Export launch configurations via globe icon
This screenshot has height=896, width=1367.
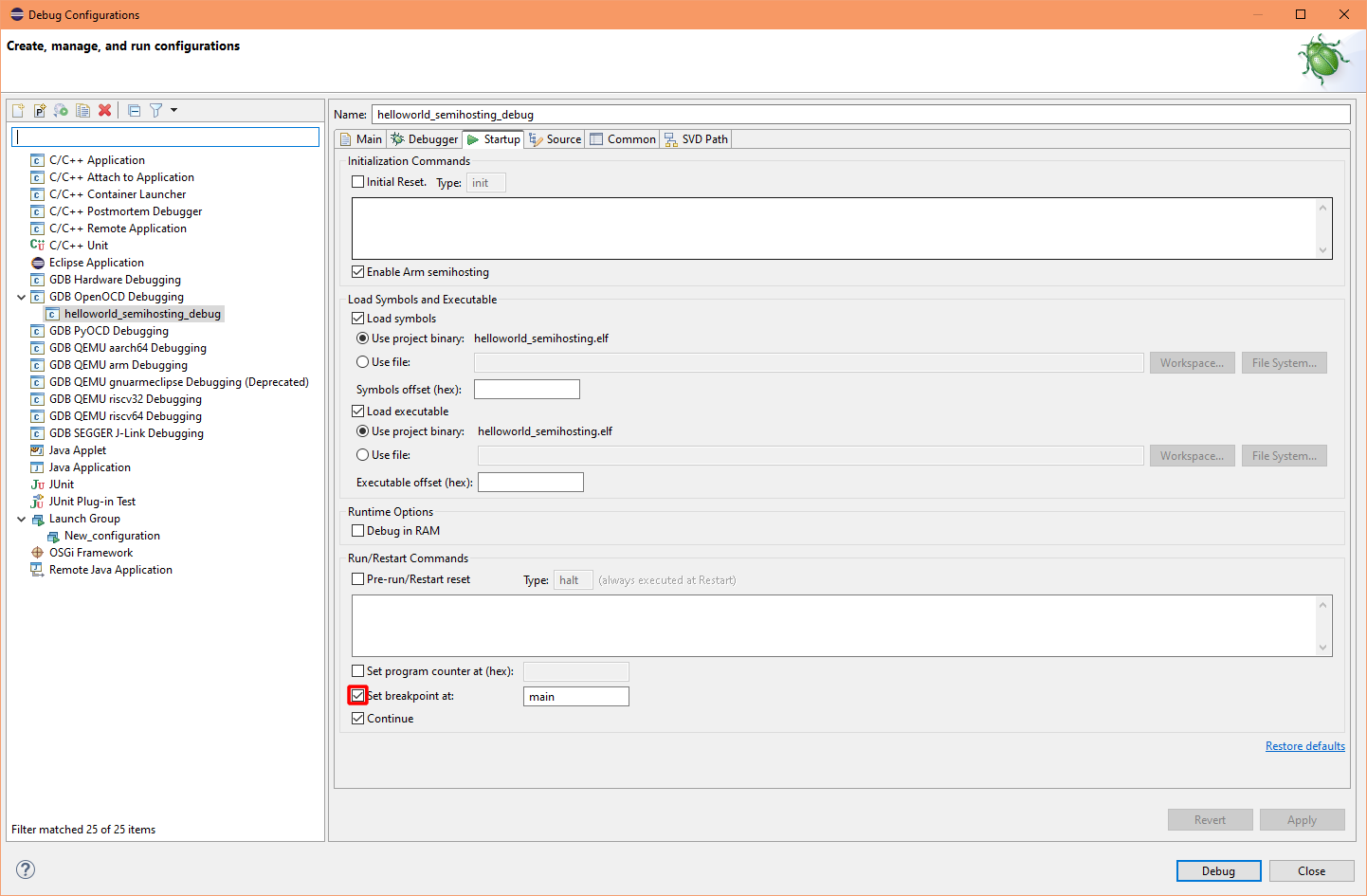(x=60, y=110)
